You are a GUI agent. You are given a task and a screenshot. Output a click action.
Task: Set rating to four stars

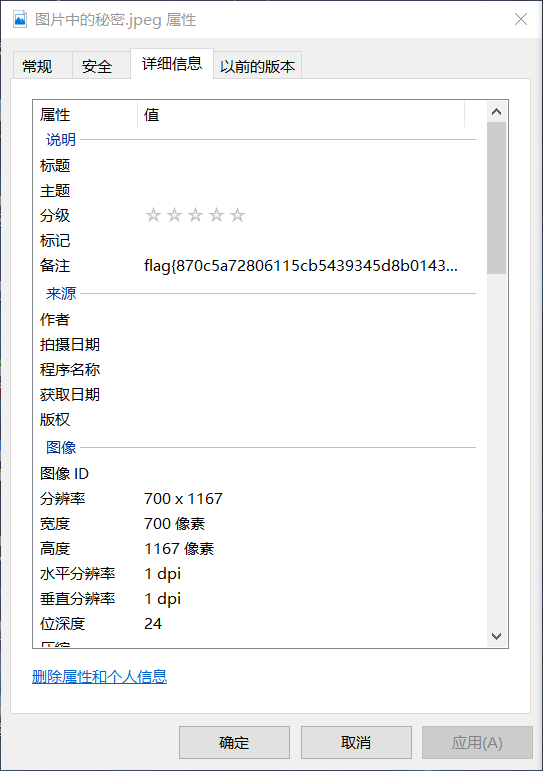click(216, 215)
